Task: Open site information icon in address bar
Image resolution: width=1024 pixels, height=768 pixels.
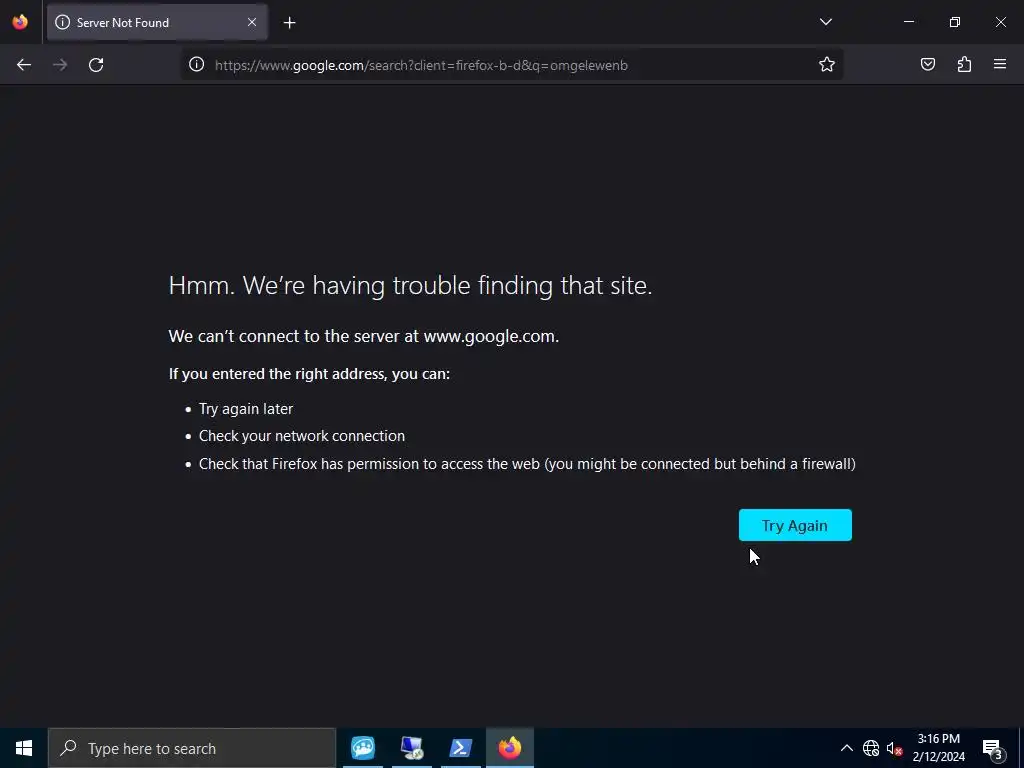Action: (x=197, y=64)
